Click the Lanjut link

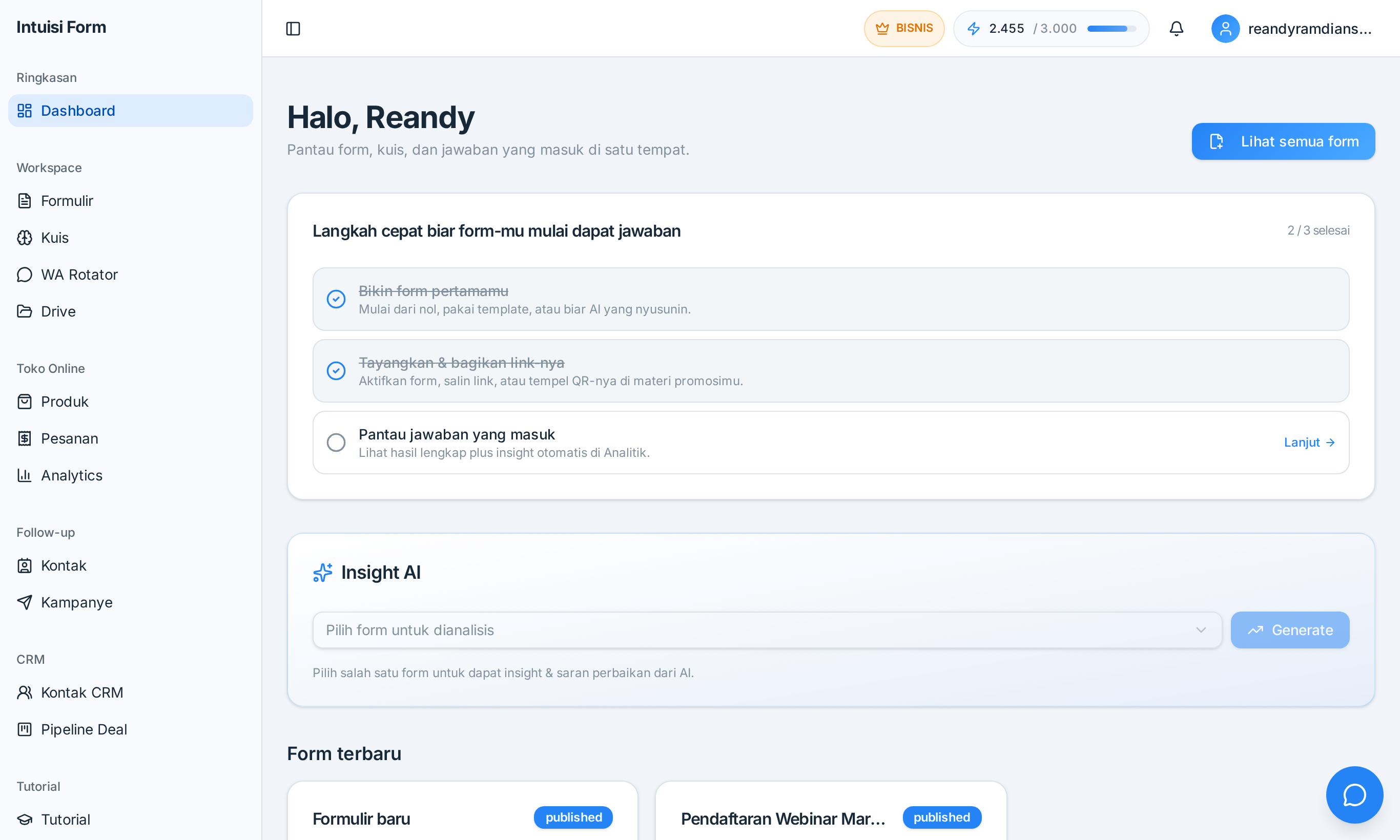pyautogui.click(x=1309, y=443)
